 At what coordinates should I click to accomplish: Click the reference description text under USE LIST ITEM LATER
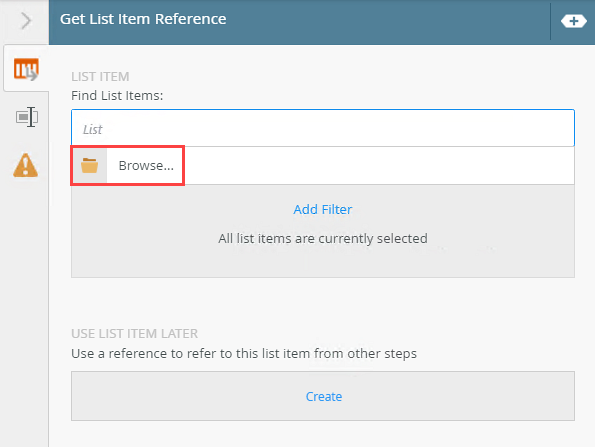click(x=244, y=354)
